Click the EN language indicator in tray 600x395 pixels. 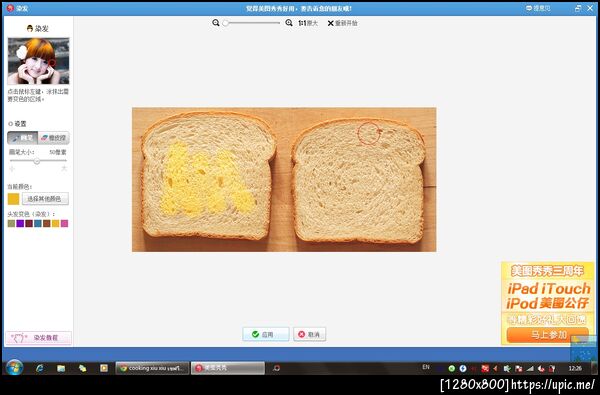tap(426, 367)
